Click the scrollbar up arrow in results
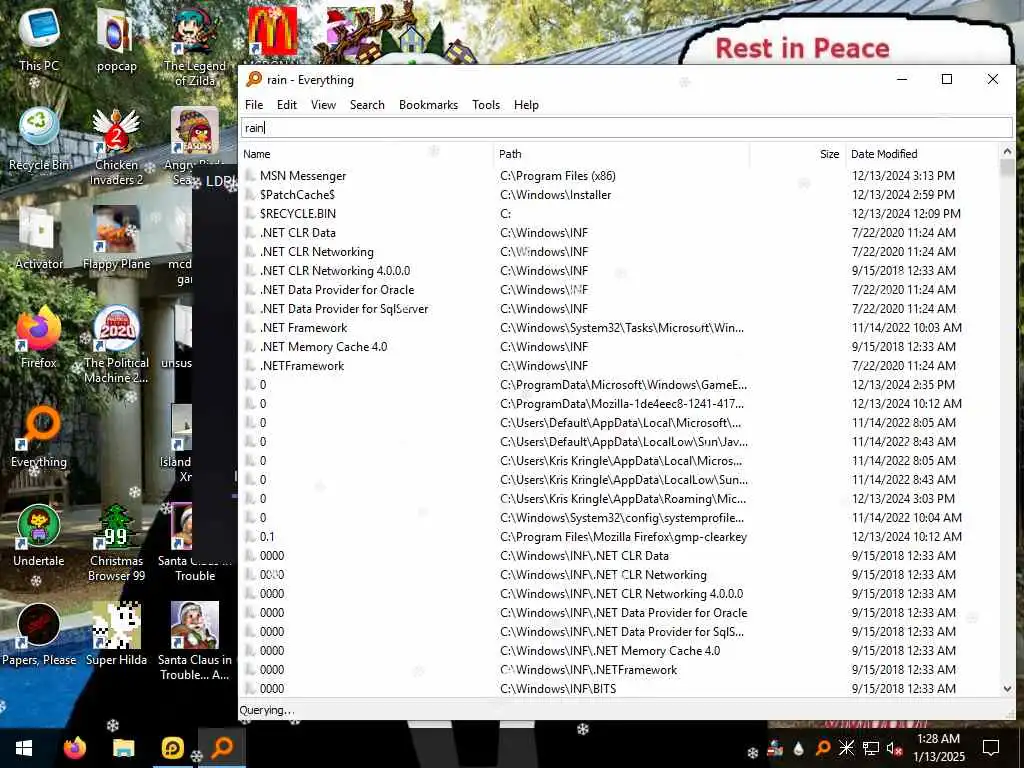 coord(1007,152)
